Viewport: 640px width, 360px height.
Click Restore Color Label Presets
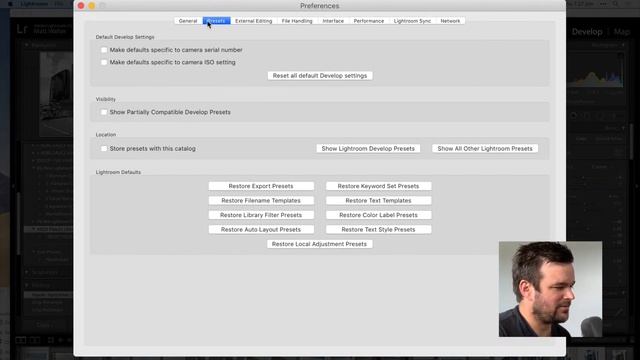[x=378, y=215]
